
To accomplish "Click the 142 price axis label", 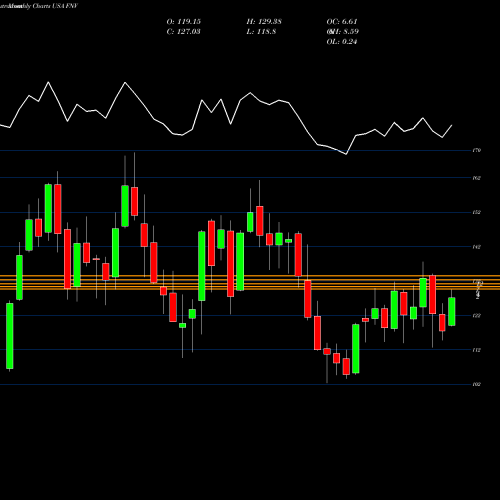I will click(x=477, y=247).
